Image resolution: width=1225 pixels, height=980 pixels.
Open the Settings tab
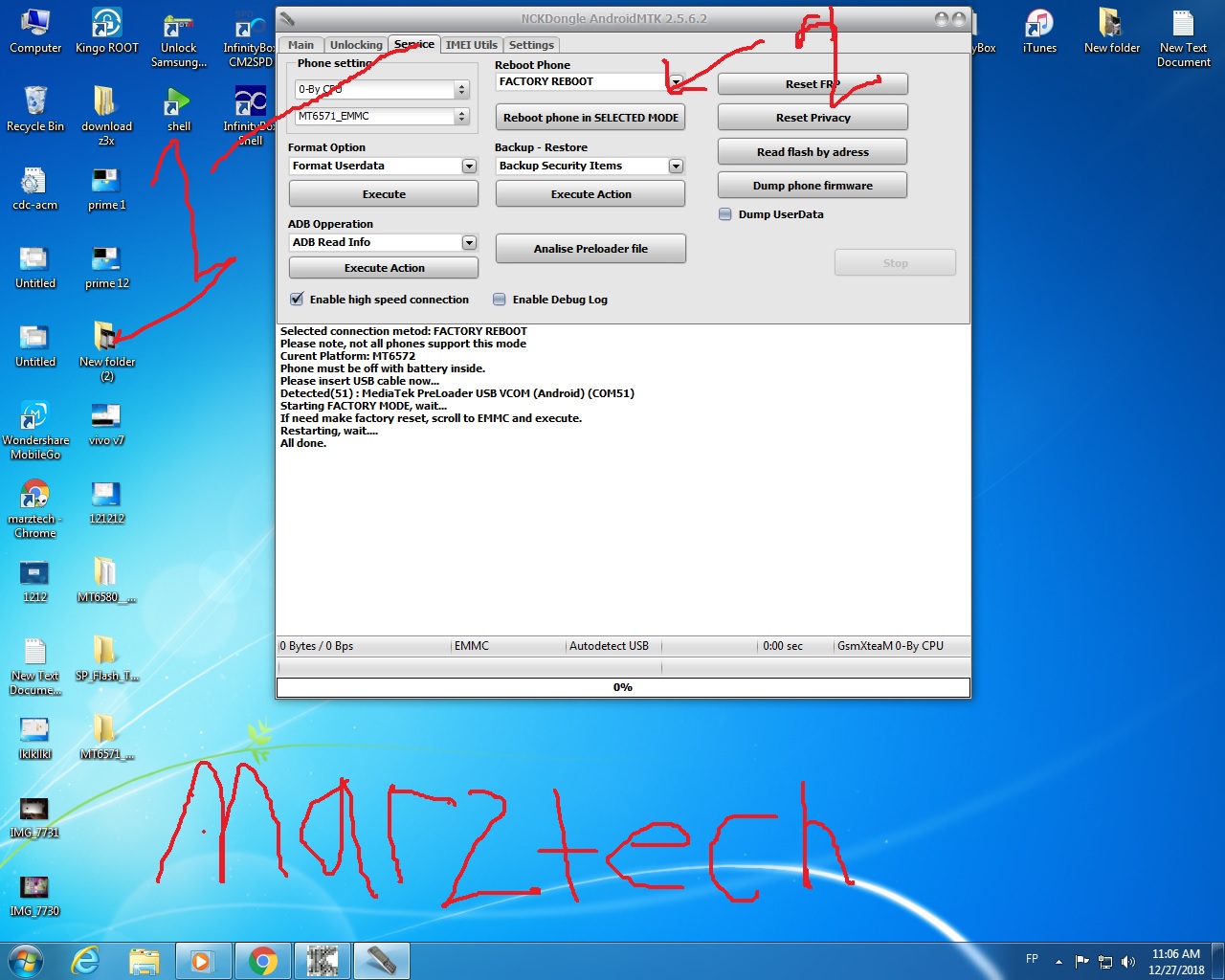(531, 45)
